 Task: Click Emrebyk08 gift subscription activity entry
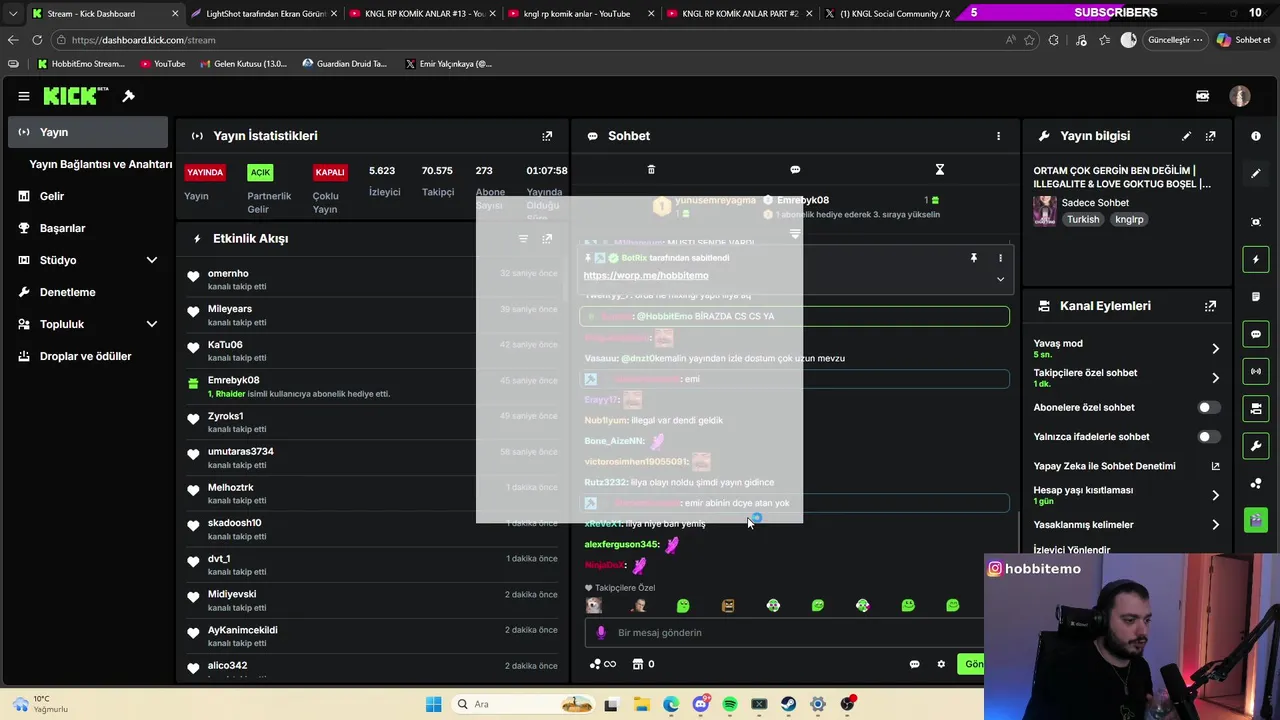(x=372, y=387)
